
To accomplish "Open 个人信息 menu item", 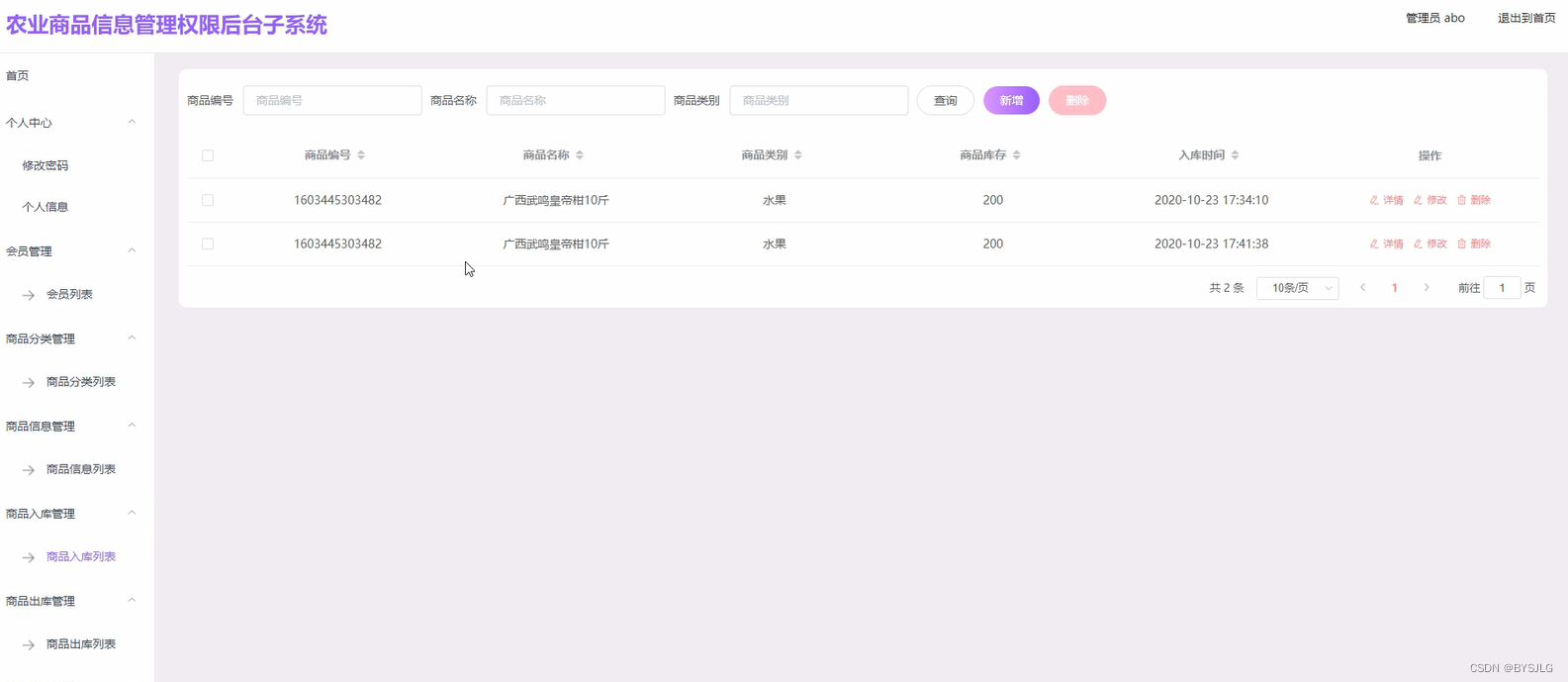I will point(46,207).
